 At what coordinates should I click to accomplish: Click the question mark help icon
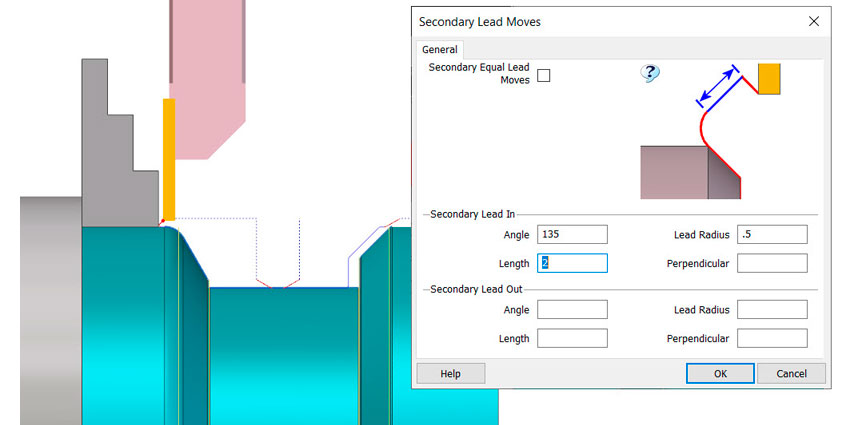(x=650, y=73)
